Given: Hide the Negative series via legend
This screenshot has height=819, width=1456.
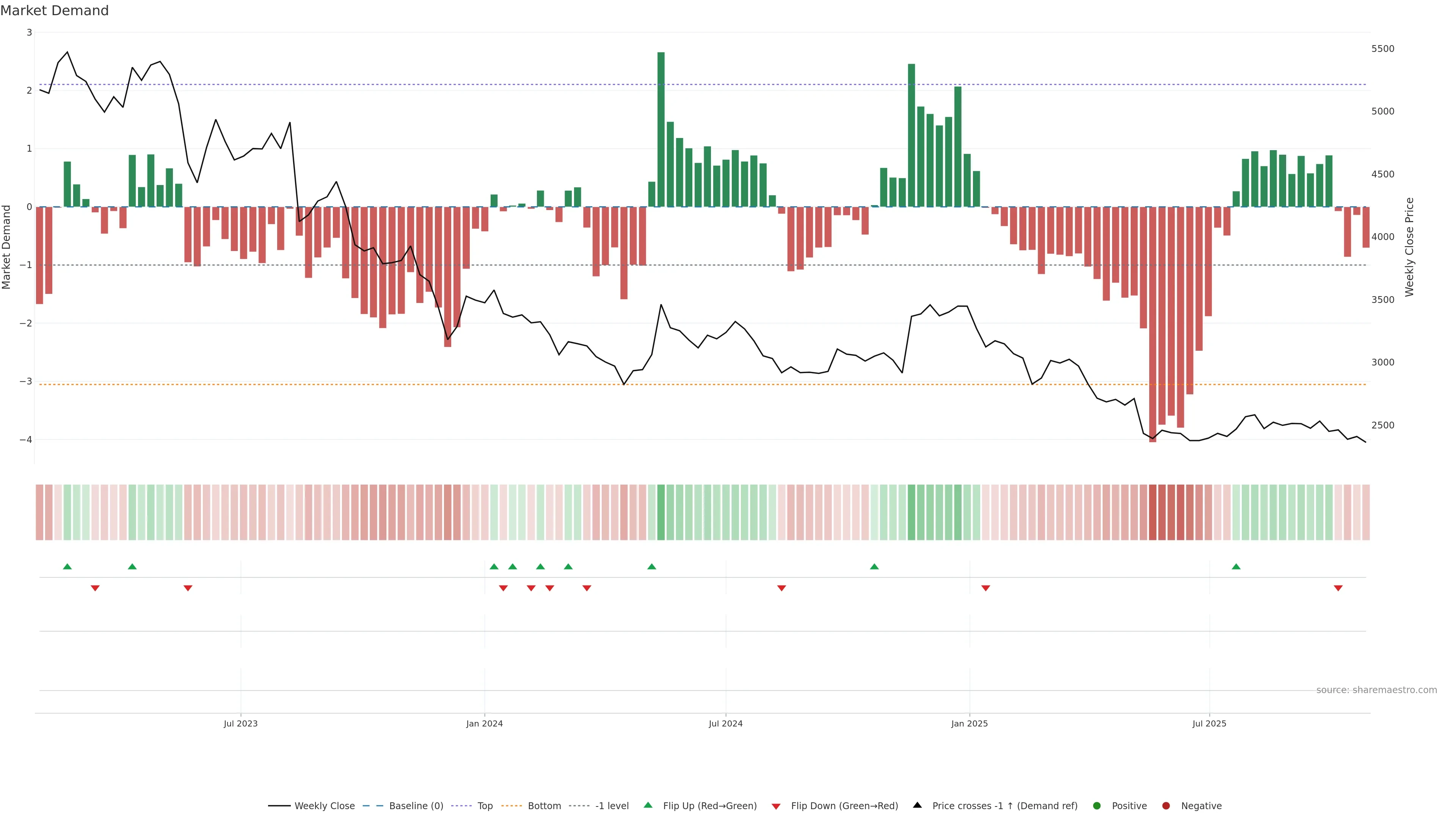Looking at the screenshot, I should (1201, 805).
